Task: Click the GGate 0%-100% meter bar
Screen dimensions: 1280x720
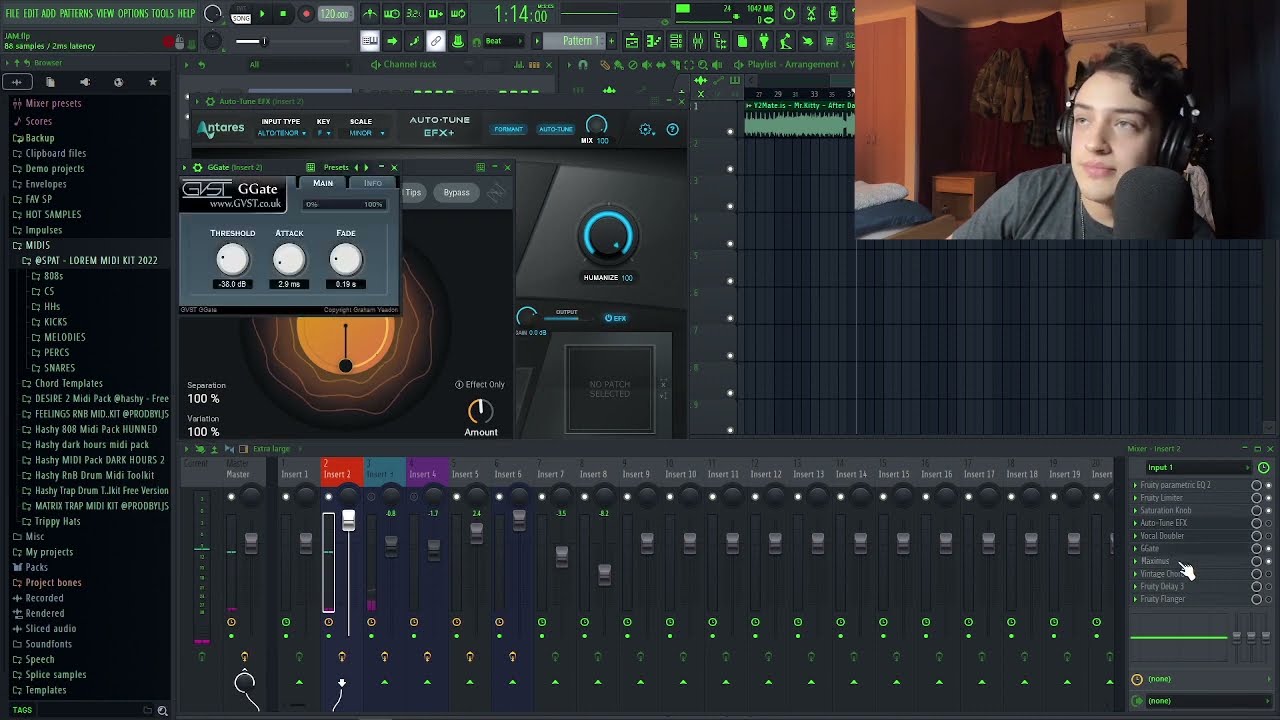Action: coord(345,204)
